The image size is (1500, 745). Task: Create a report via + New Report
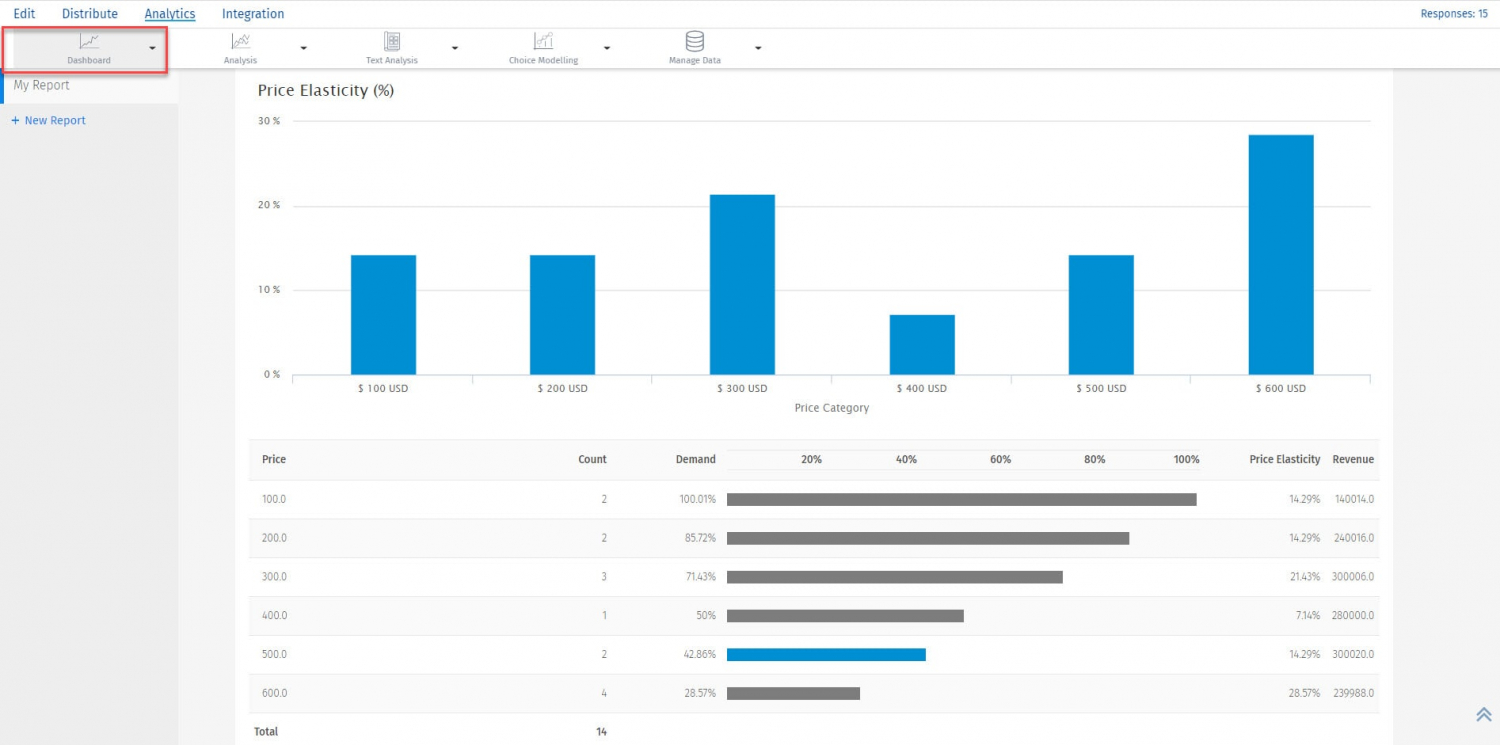(48, 120)
